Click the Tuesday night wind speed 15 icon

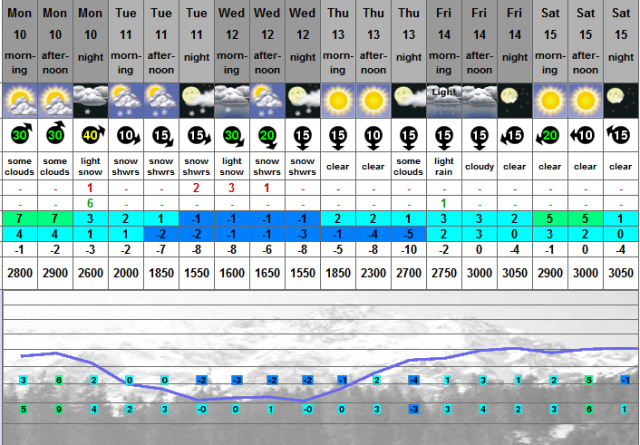(199, 136)
